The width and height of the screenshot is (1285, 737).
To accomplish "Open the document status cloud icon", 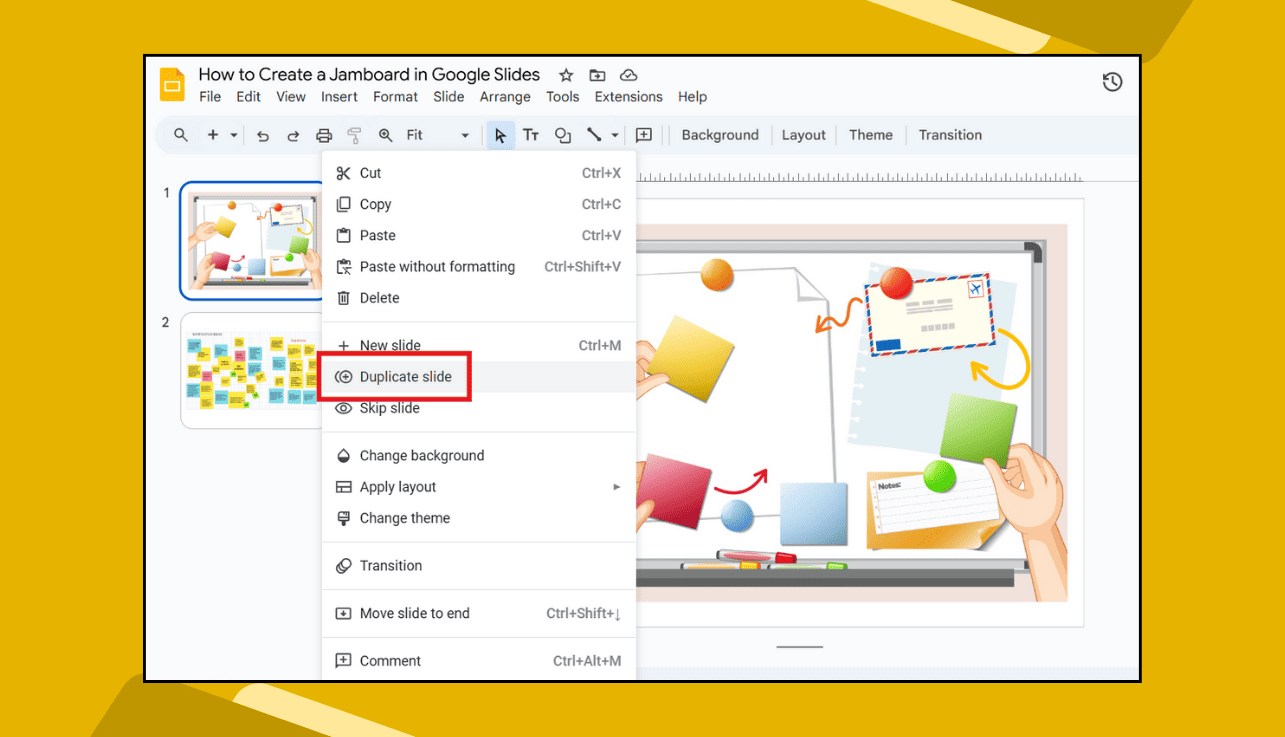I will pos(629,75).
